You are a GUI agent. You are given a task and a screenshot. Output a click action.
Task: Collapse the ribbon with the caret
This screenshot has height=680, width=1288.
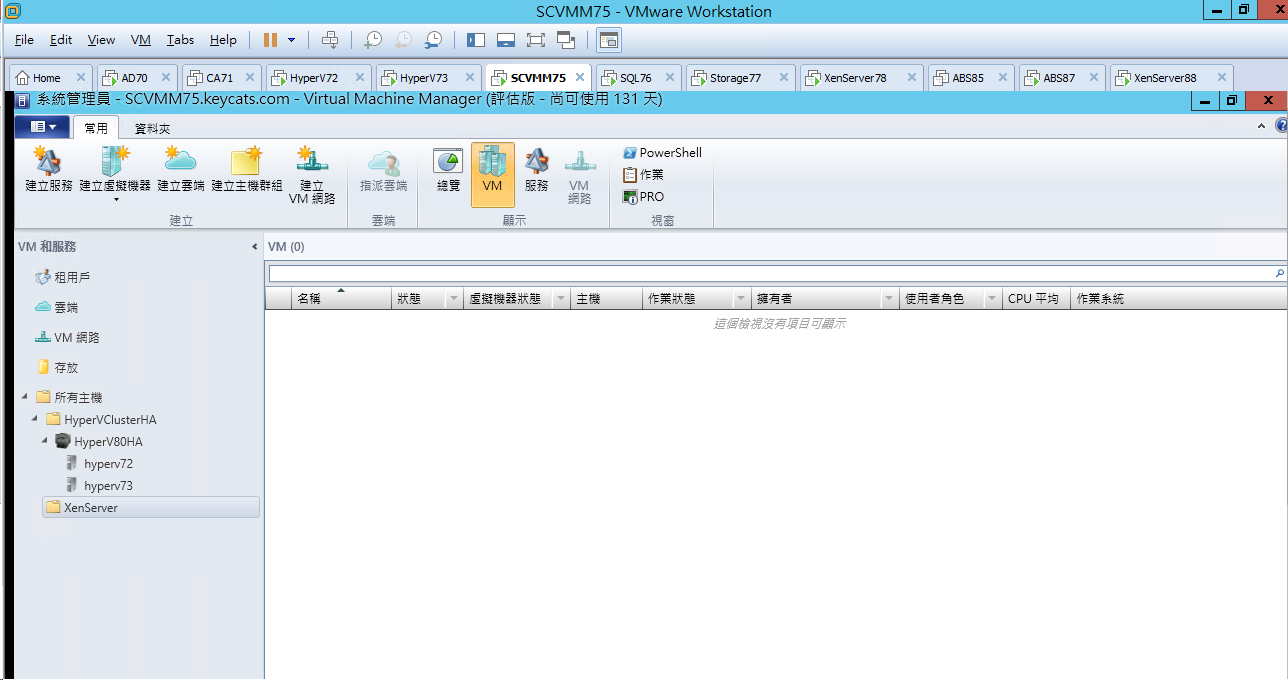point(1261,126)
